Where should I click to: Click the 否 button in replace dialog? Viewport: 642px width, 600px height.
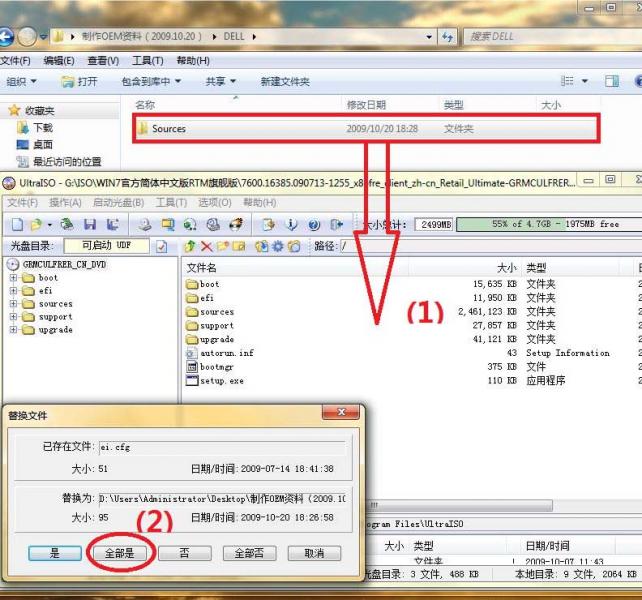[185, 553]
